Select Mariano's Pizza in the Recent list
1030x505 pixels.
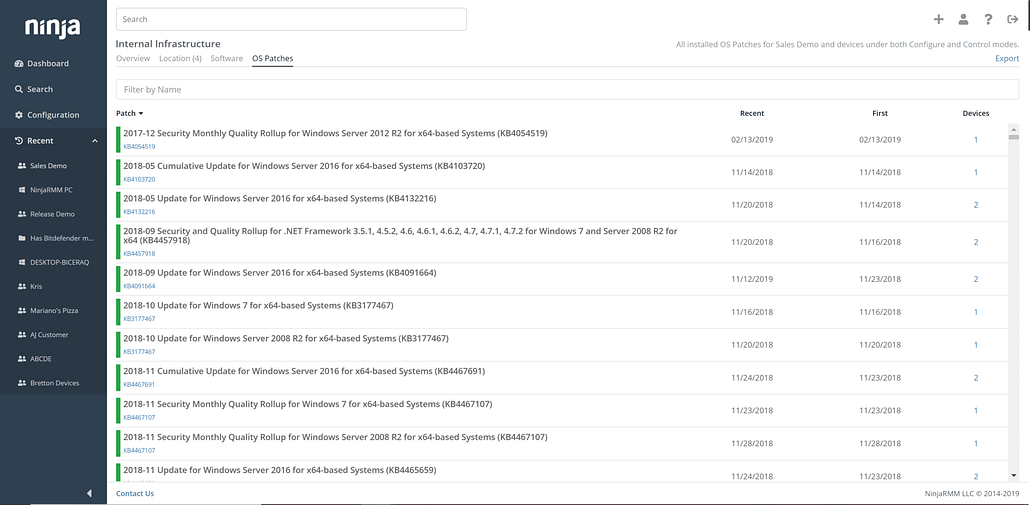coord(54,311)
